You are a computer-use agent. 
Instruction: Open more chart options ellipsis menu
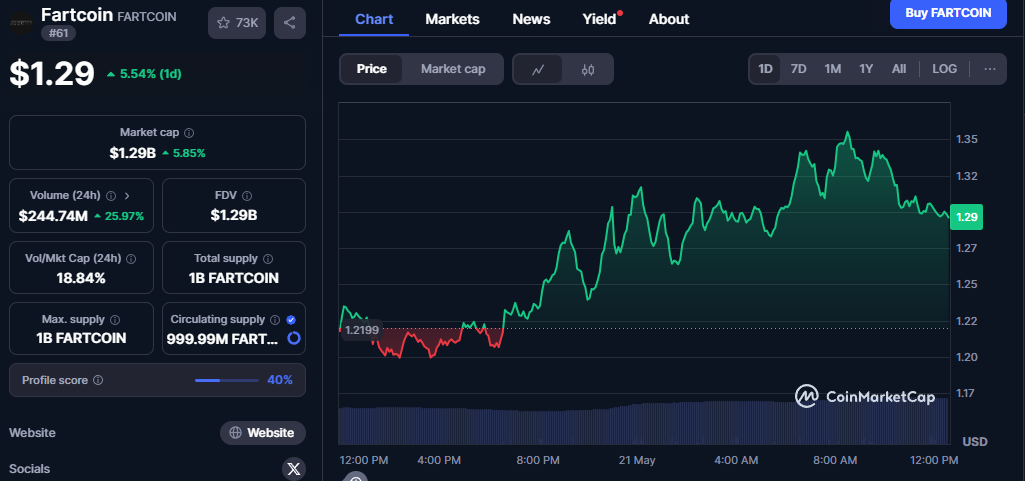990,69
